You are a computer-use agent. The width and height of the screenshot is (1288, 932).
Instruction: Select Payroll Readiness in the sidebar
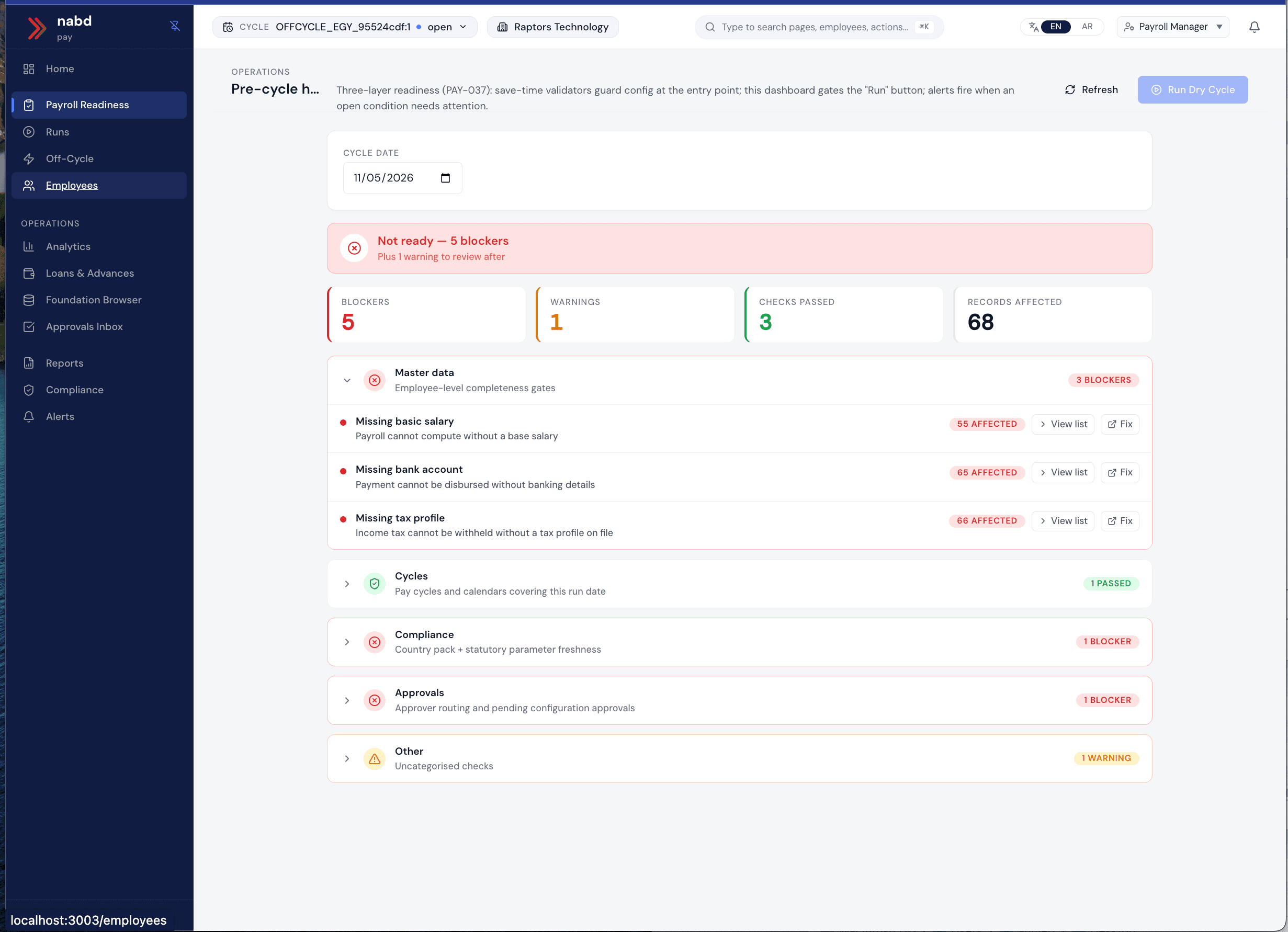[99, 105]
